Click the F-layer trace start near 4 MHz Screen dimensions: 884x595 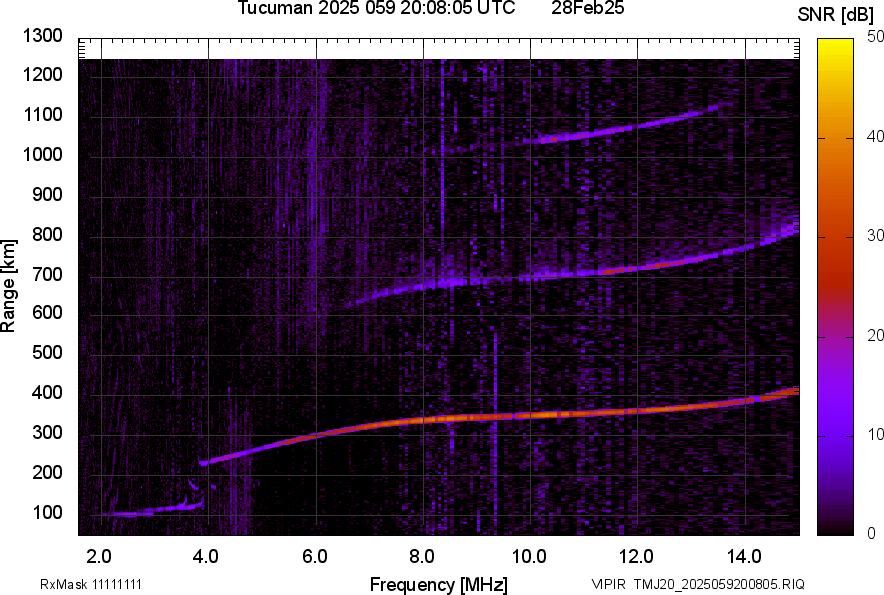tap(204, 462)
